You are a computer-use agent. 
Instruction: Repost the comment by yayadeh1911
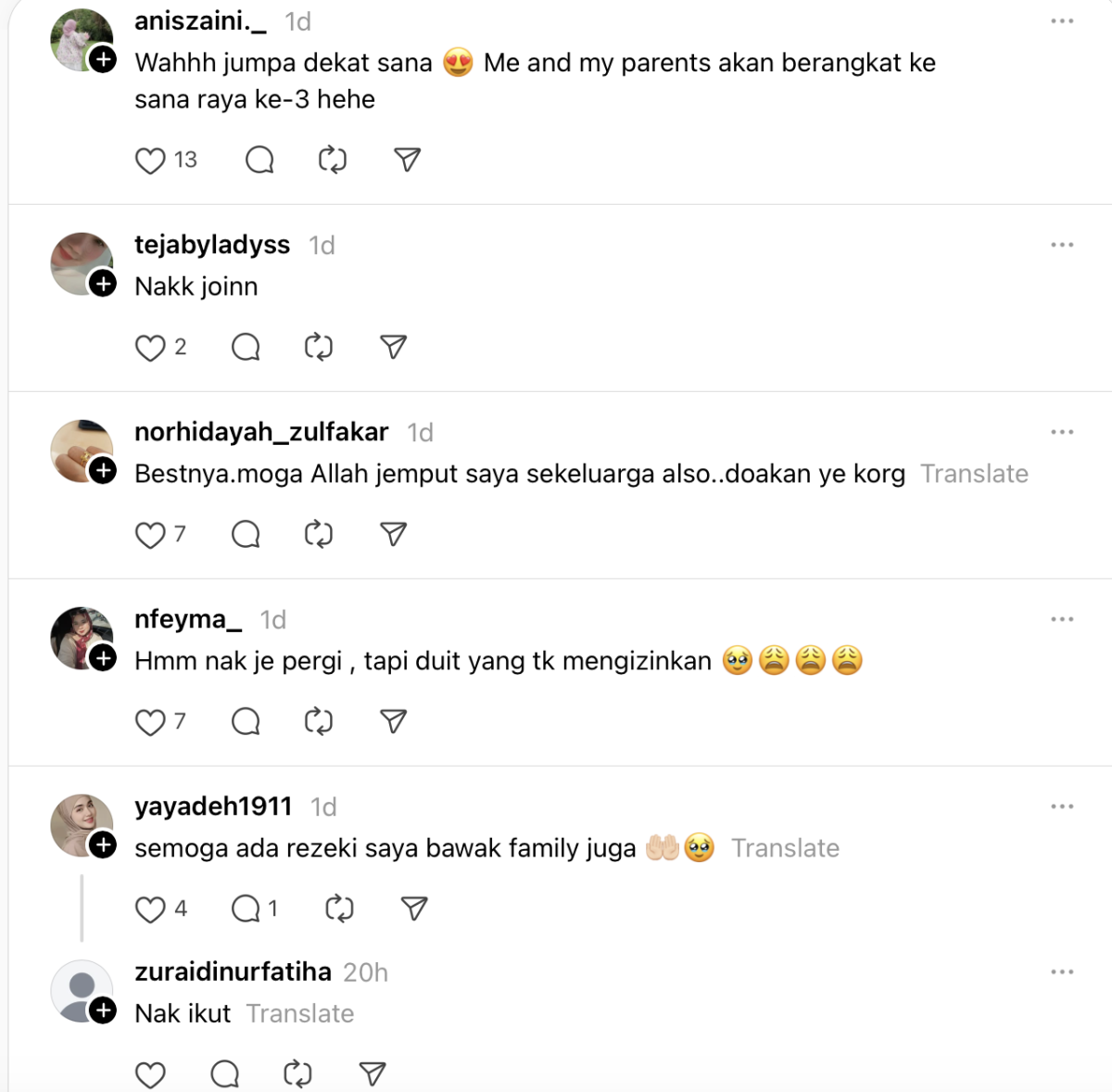(339, 909)
